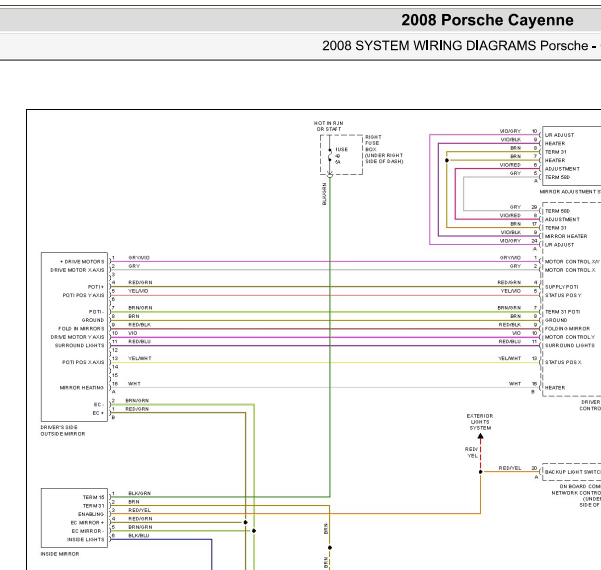Click the vertical BLK/GRN label below the fuse

(324, 194)
